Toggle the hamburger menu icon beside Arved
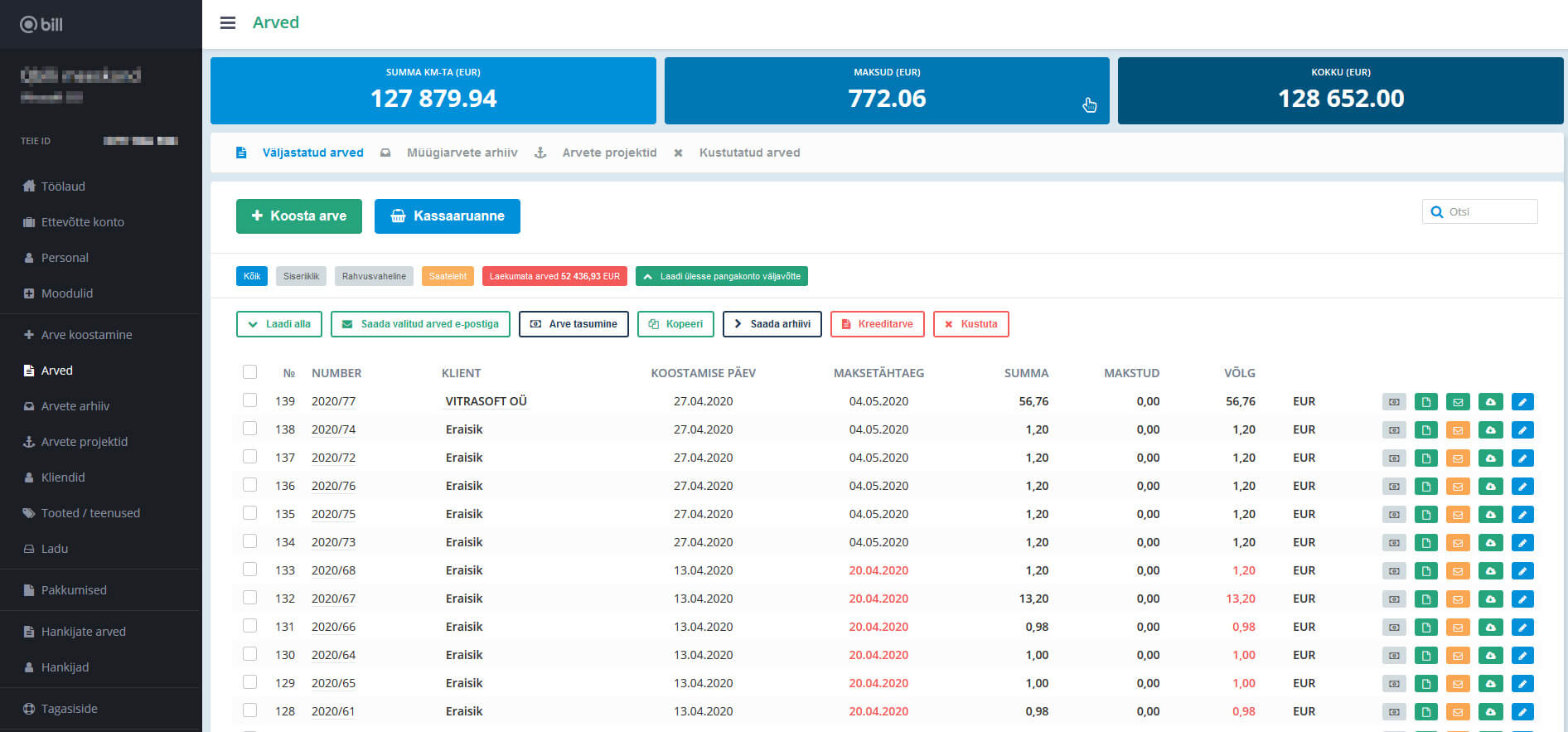Viewport: 1568px width, 732px height. pyautogui.click(x=227, y=23)
